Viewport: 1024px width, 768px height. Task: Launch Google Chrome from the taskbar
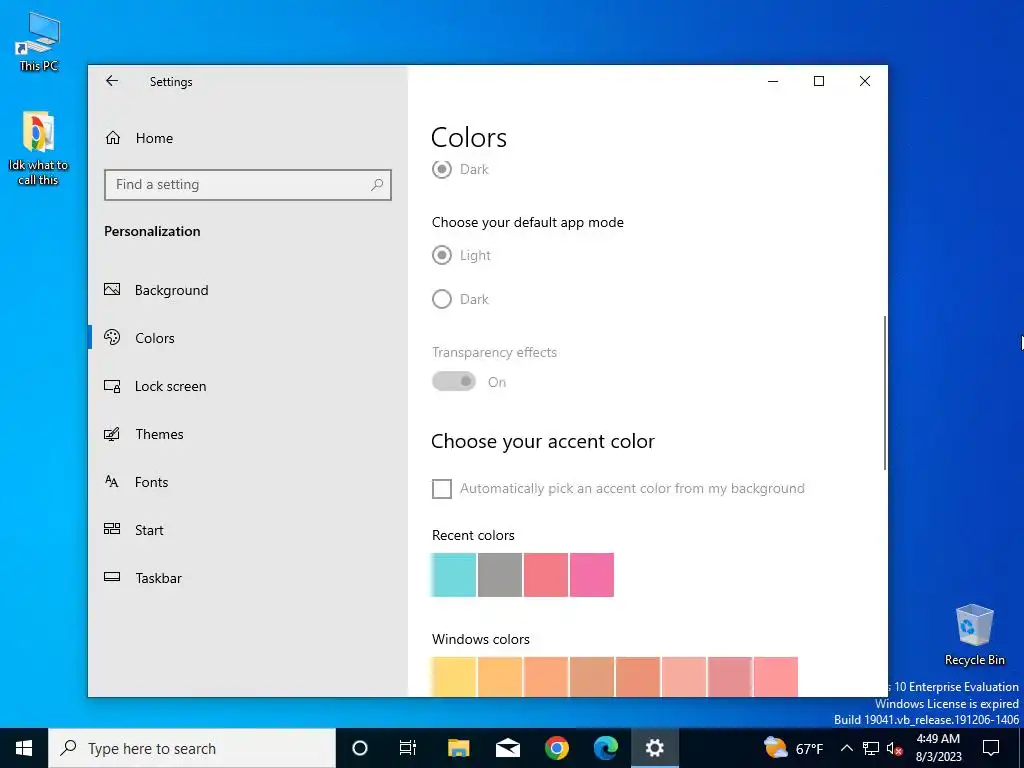coord(556,748)
